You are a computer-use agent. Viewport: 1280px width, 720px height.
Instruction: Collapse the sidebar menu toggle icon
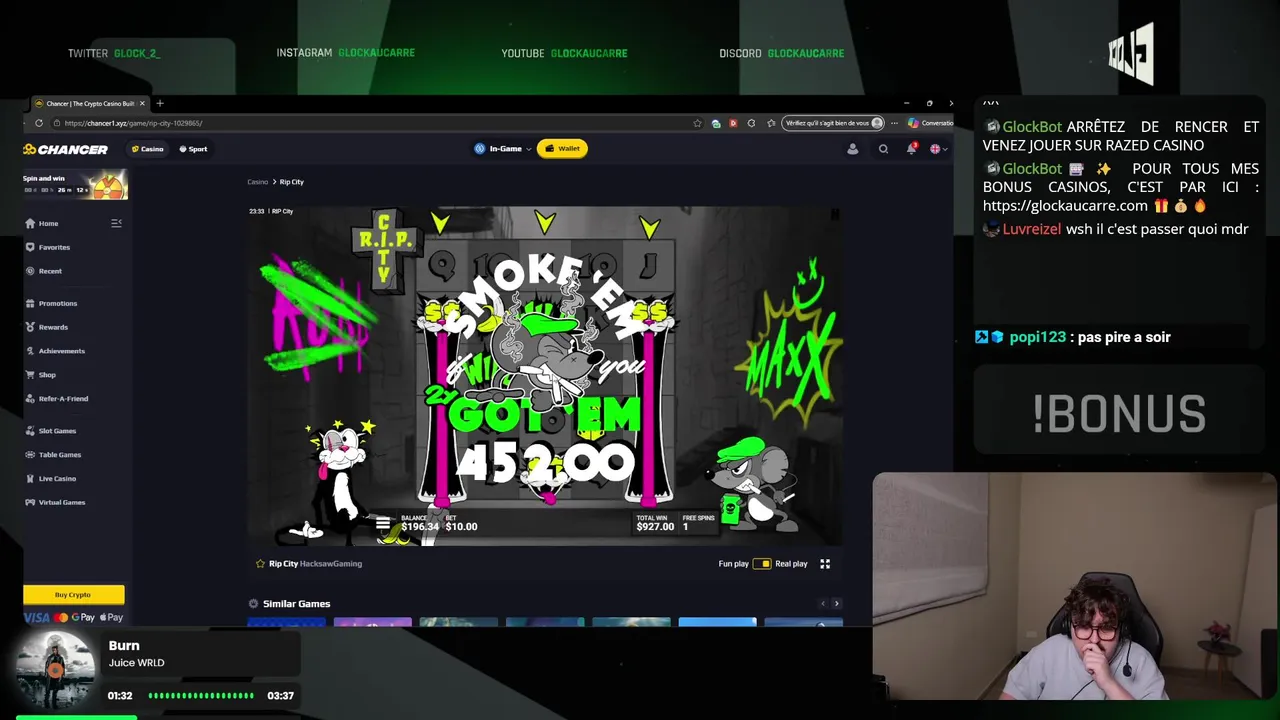116,223
